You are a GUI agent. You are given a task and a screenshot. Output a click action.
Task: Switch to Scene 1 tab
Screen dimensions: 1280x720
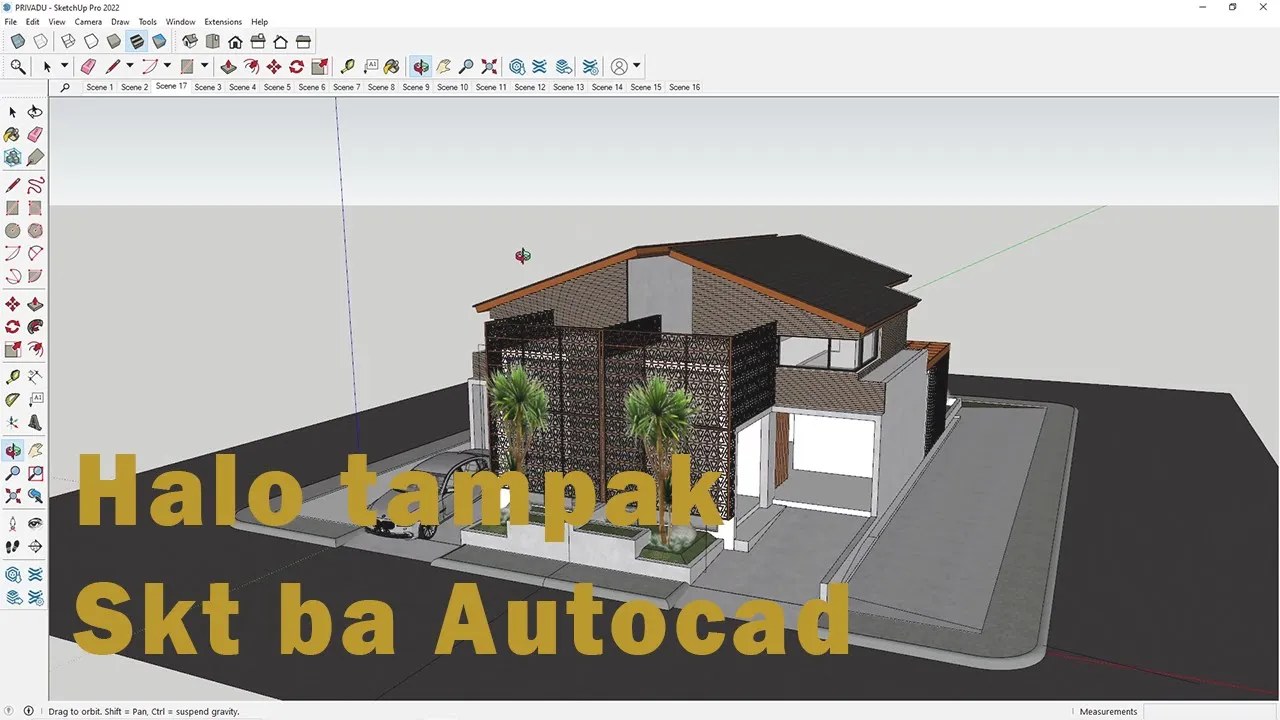pyautogui.click(x=99, y=87)
